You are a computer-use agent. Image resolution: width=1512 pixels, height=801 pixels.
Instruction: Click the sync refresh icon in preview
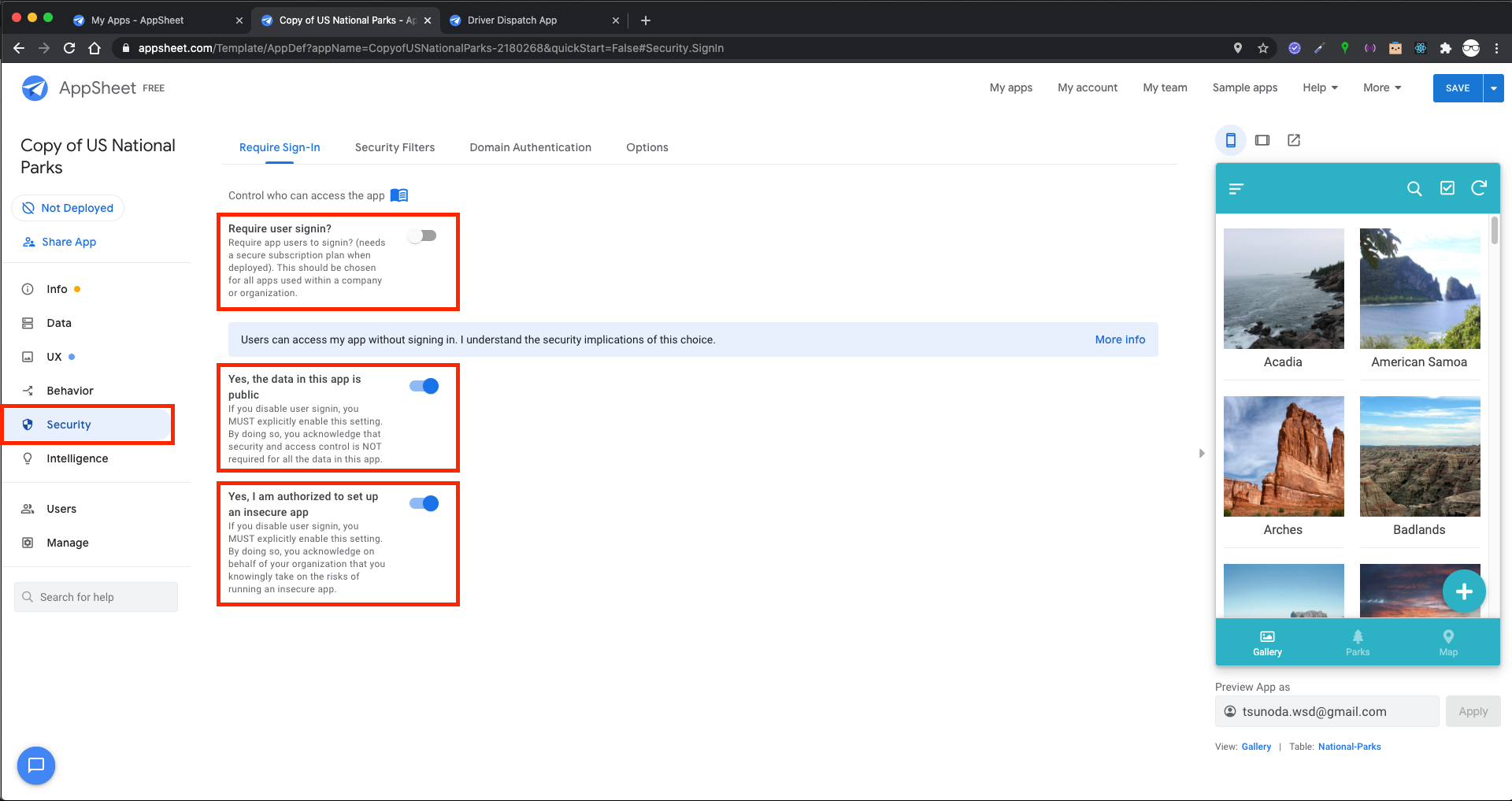(1479, 187)
